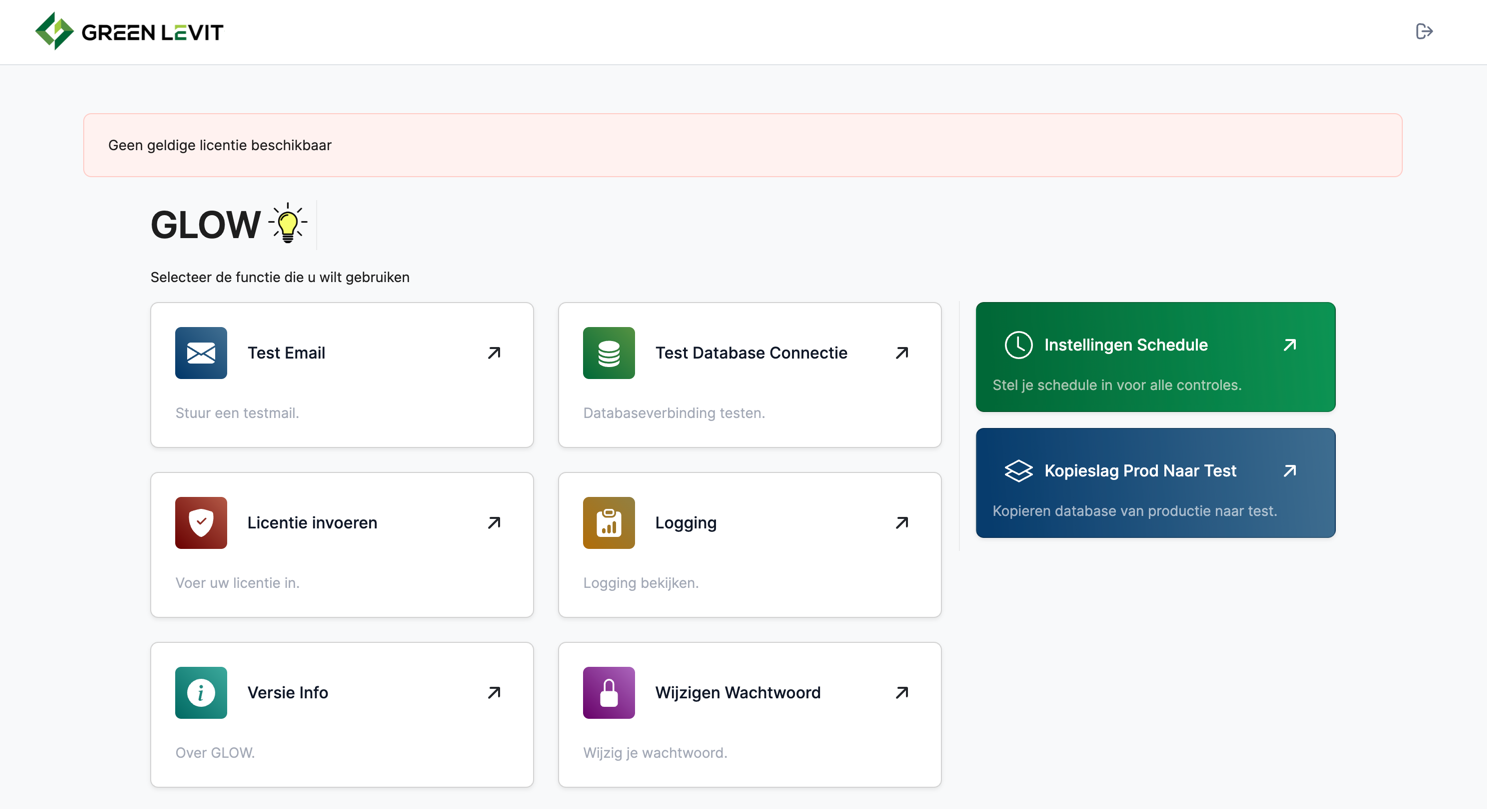Click the stacked layers icon on Kopieslag Prod Naar Test

pos(1019,470)
